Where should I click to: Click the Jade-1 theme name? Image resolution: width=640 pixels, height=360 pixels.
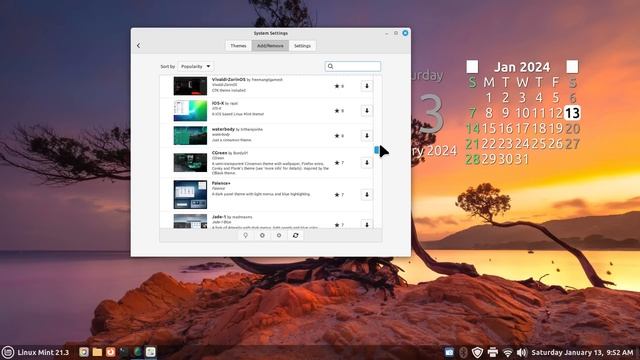pos(219,217)
